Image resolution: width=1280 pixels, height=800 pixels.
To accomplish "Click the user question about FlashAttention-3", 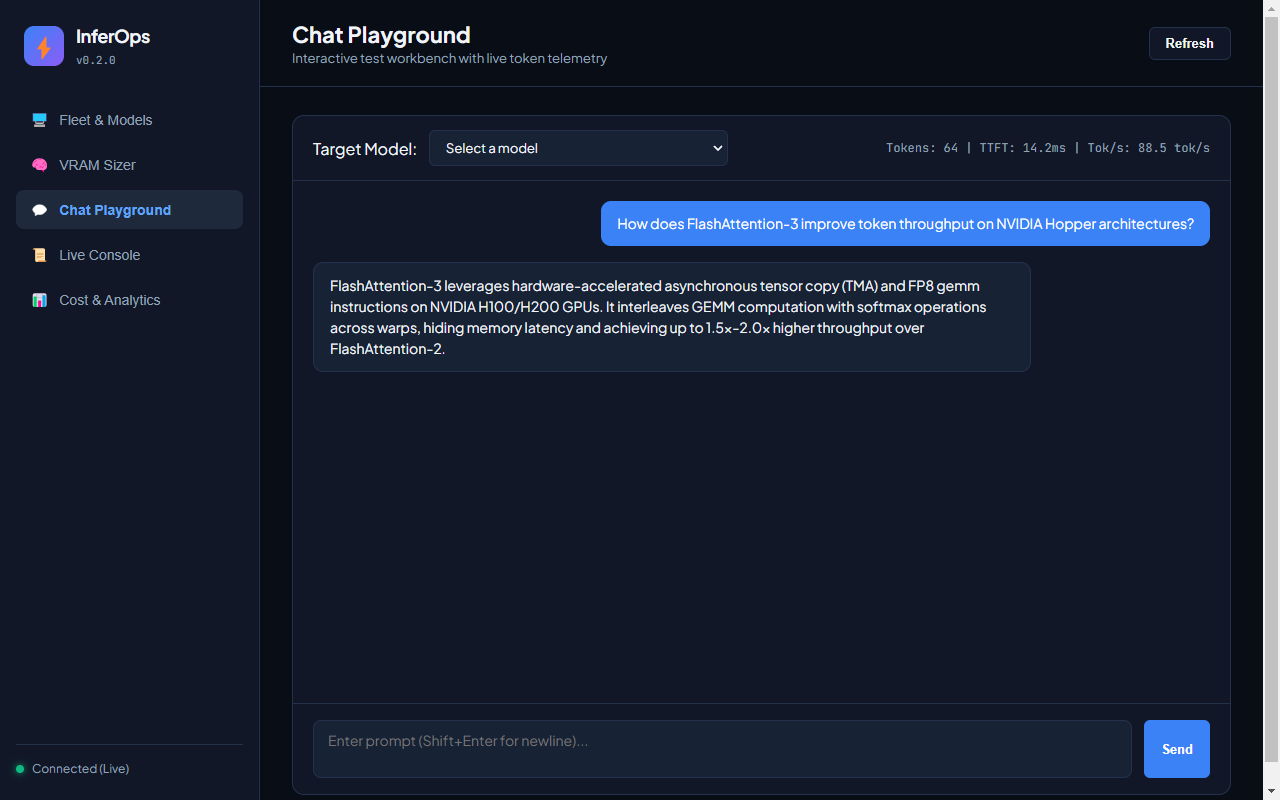I will coord(905,224).
